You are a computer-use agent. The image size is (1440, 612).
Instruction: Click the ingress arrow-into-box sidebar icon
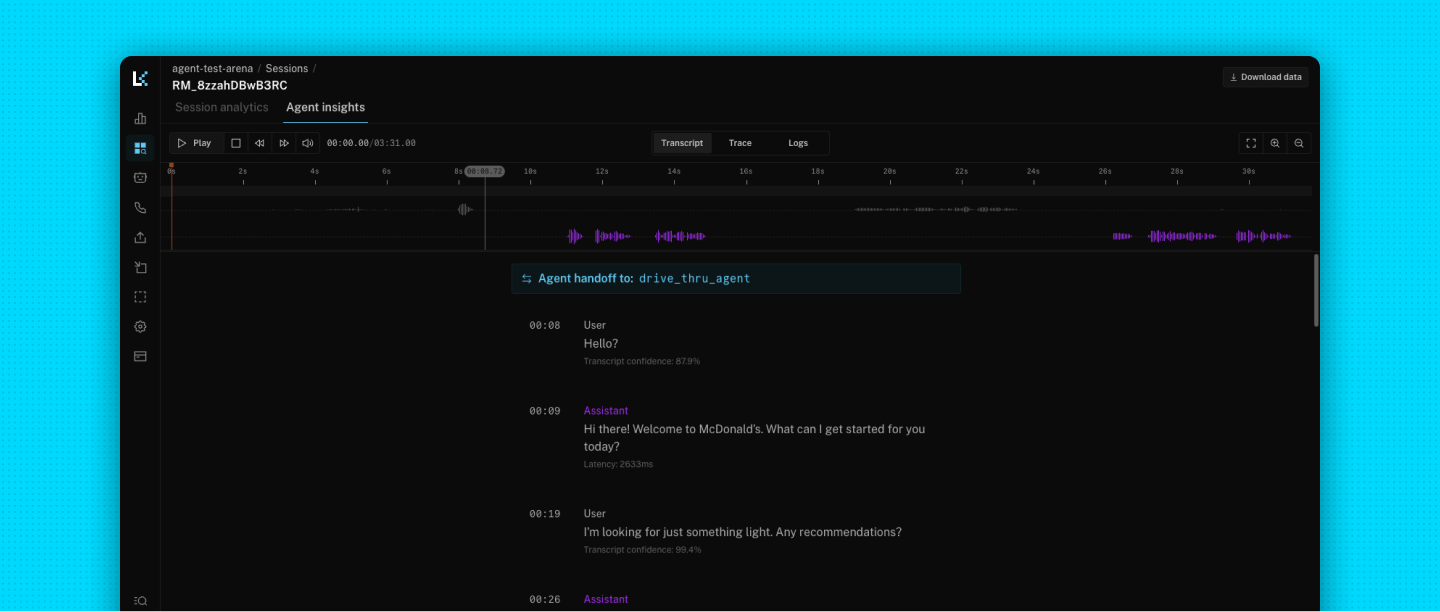pyautogui.click(x=140, y=267)
